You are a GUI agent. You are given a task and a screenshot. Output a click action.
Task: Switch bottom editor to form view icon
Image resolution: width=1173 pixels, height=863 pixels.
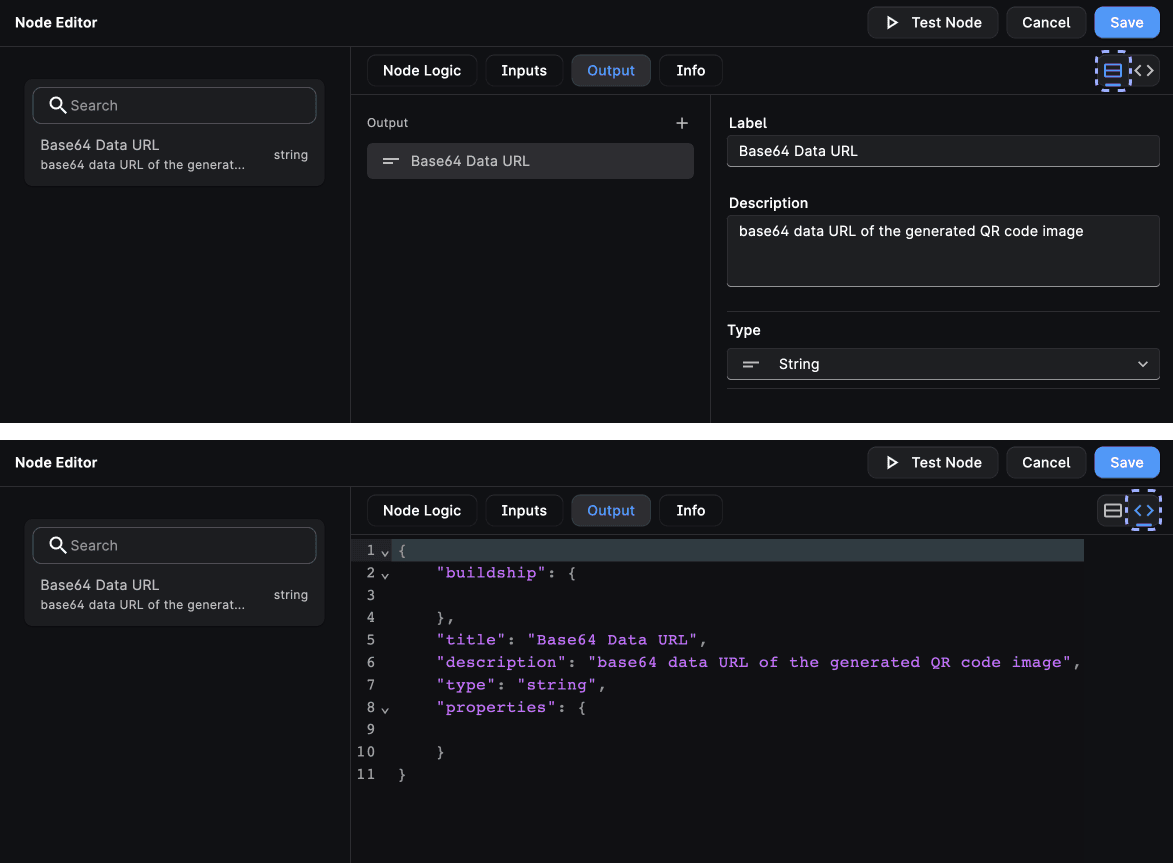[x=1112, y=510]
